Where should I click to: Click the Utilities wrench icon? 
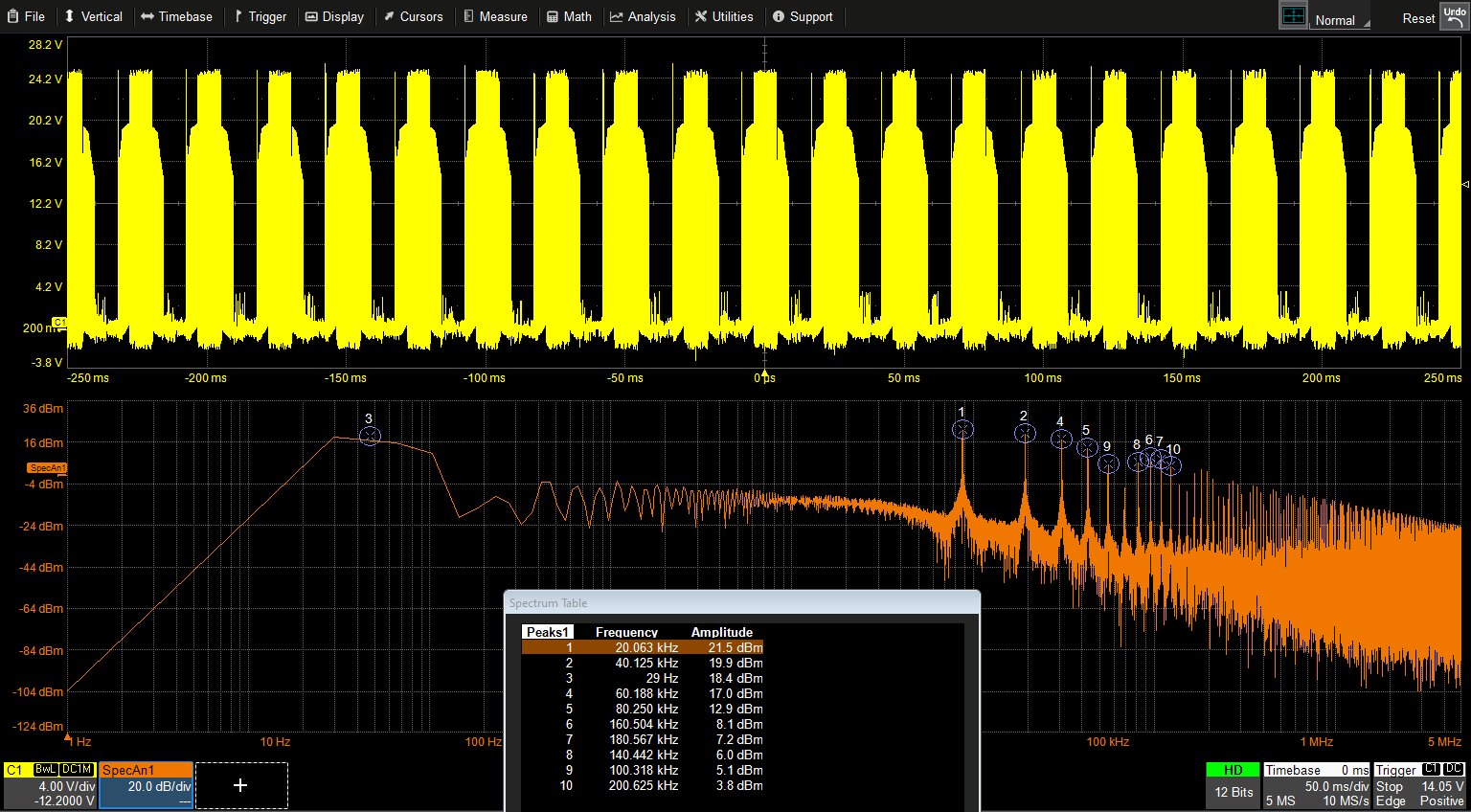[x=700, y=15]
